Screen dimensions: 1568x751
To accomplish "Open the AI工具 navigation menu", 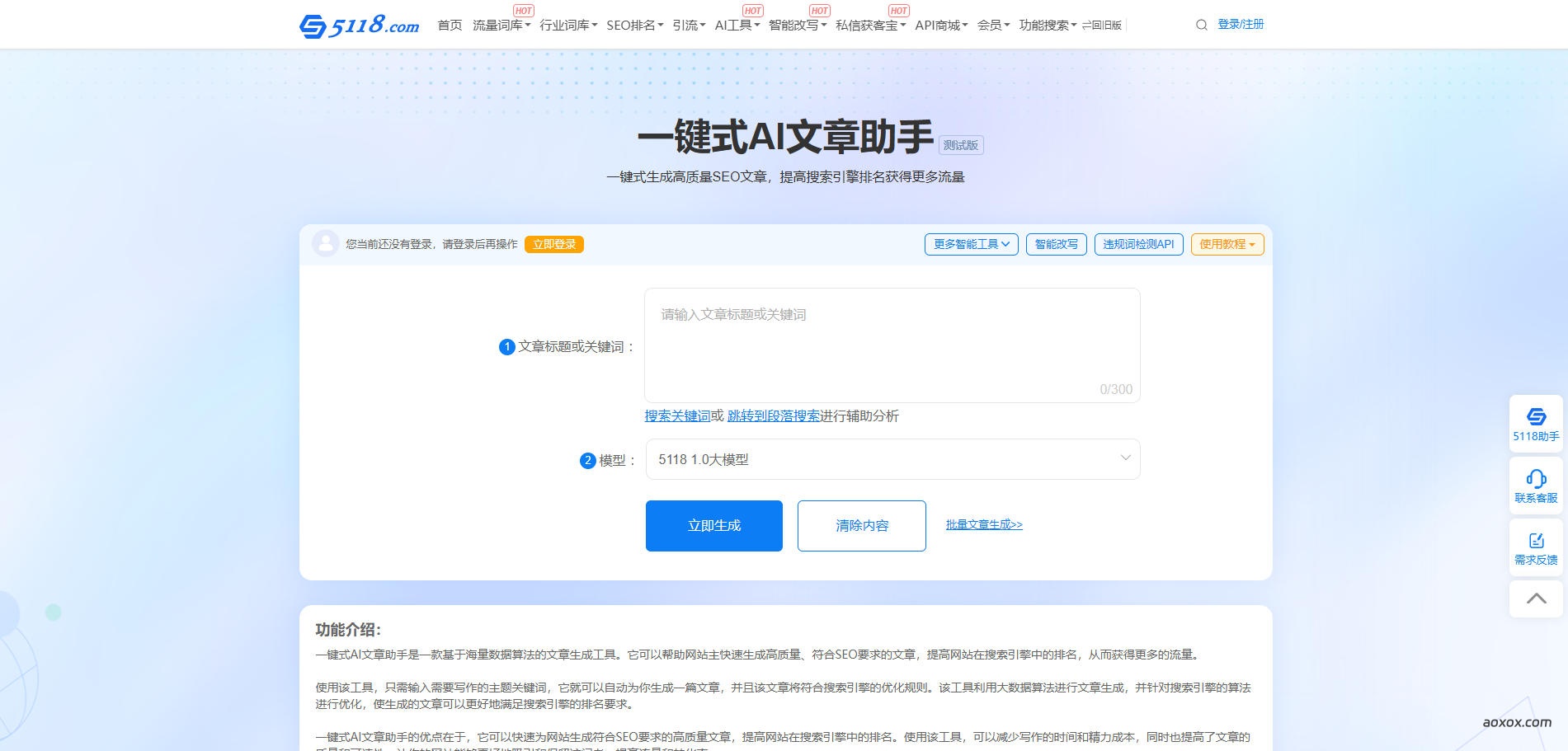I will pyautogui.click(x=737, y=26).
